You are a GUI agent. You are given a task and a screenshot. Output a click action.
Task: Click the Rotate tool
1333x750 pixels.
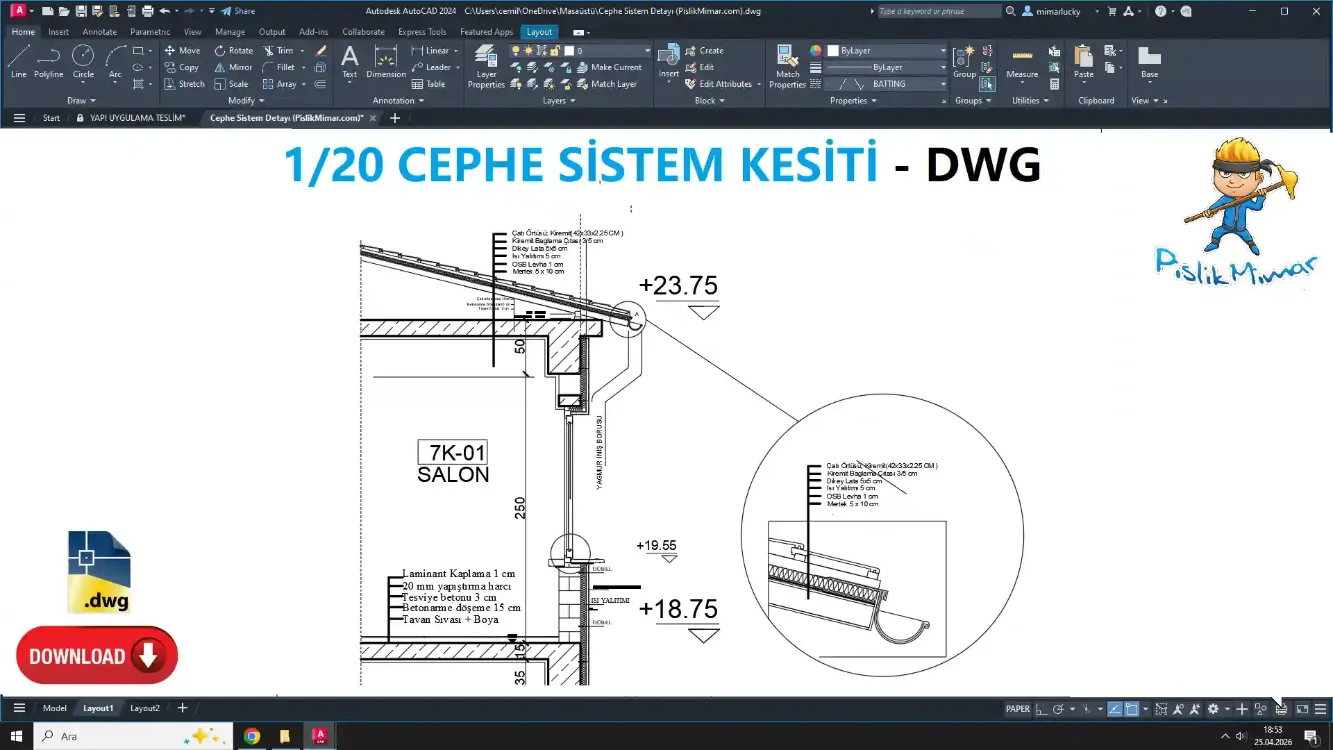pos(233,50)
